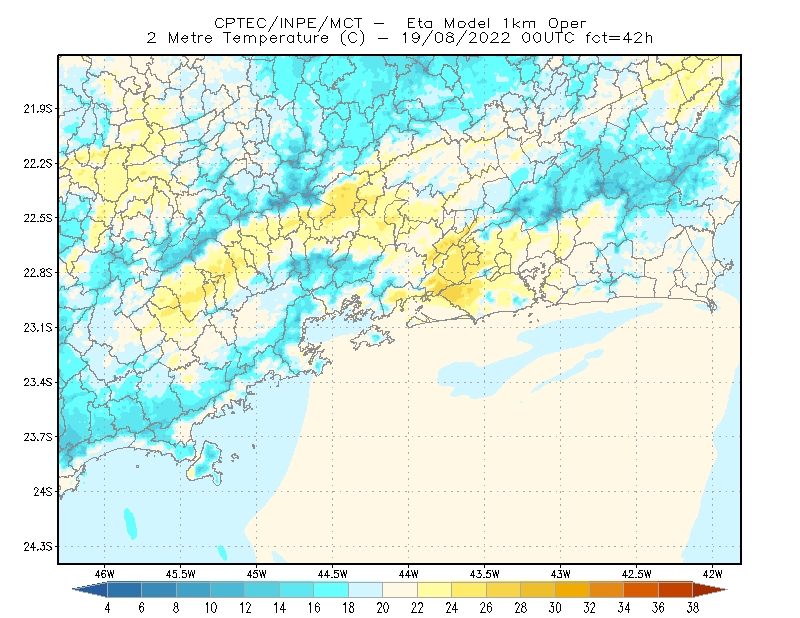
Task: Click the 42W longitude axis label
Action: pyautogui.click(x=712, y=574)
